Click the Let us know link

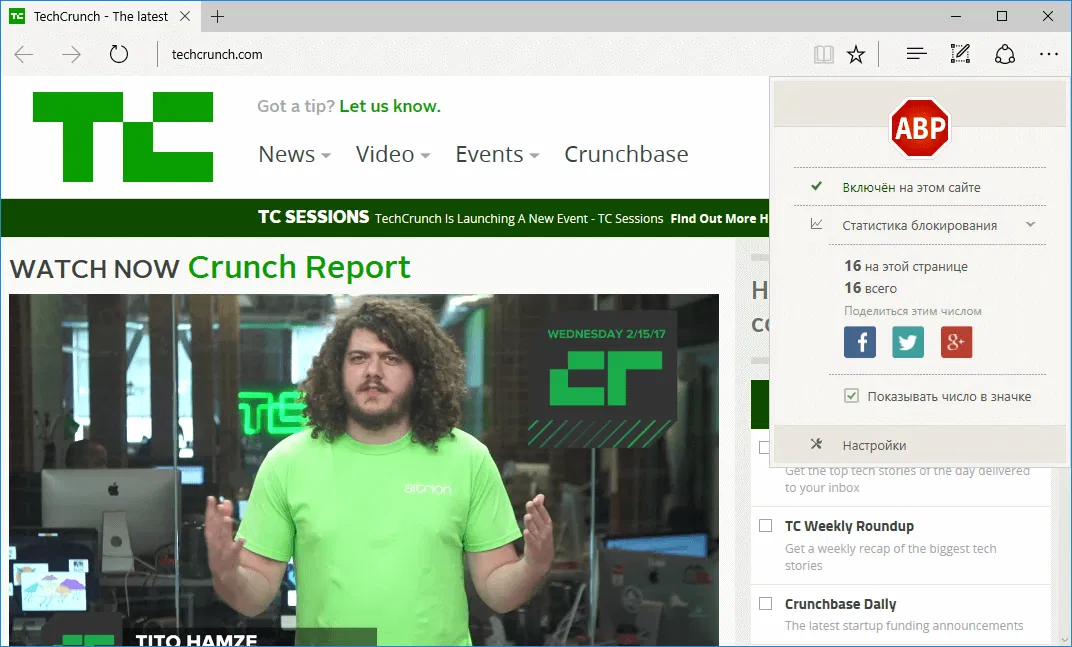click(390, 106)
